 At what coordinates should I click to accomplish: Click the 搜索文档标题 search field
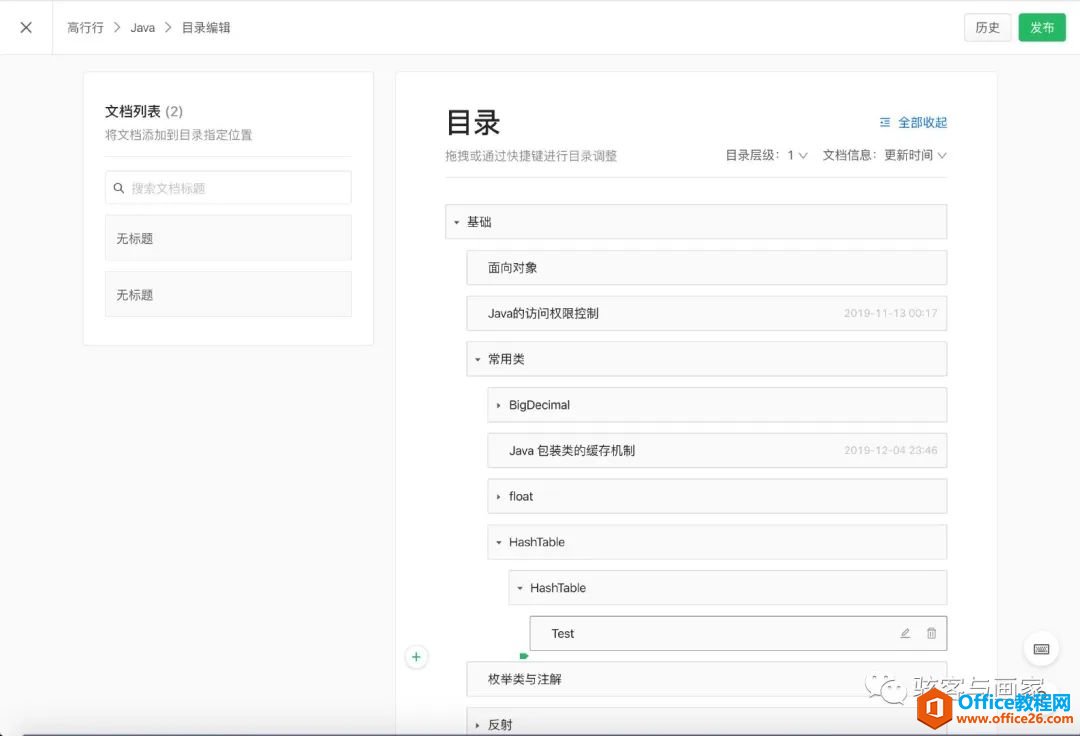238,188
